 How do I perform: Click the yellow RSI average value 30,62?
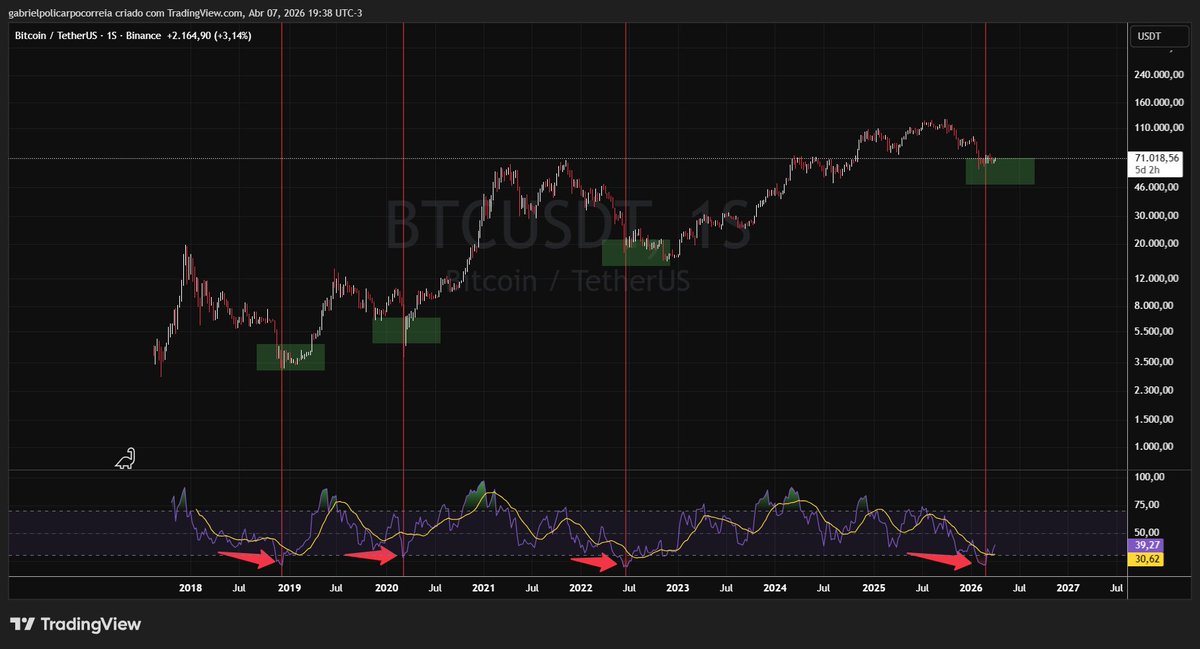(x=1146, y=560)
